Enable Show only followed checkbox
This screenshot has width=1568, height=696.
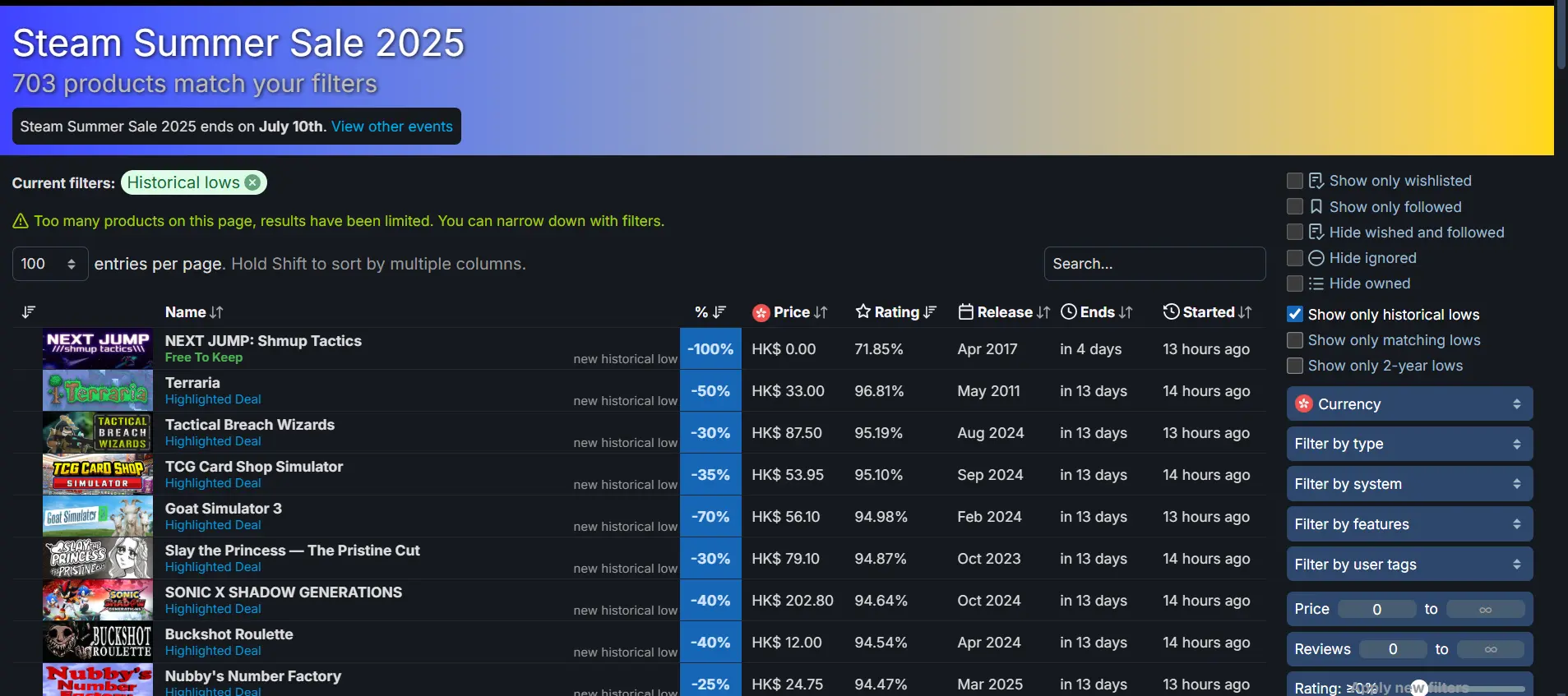point(1295,206)
